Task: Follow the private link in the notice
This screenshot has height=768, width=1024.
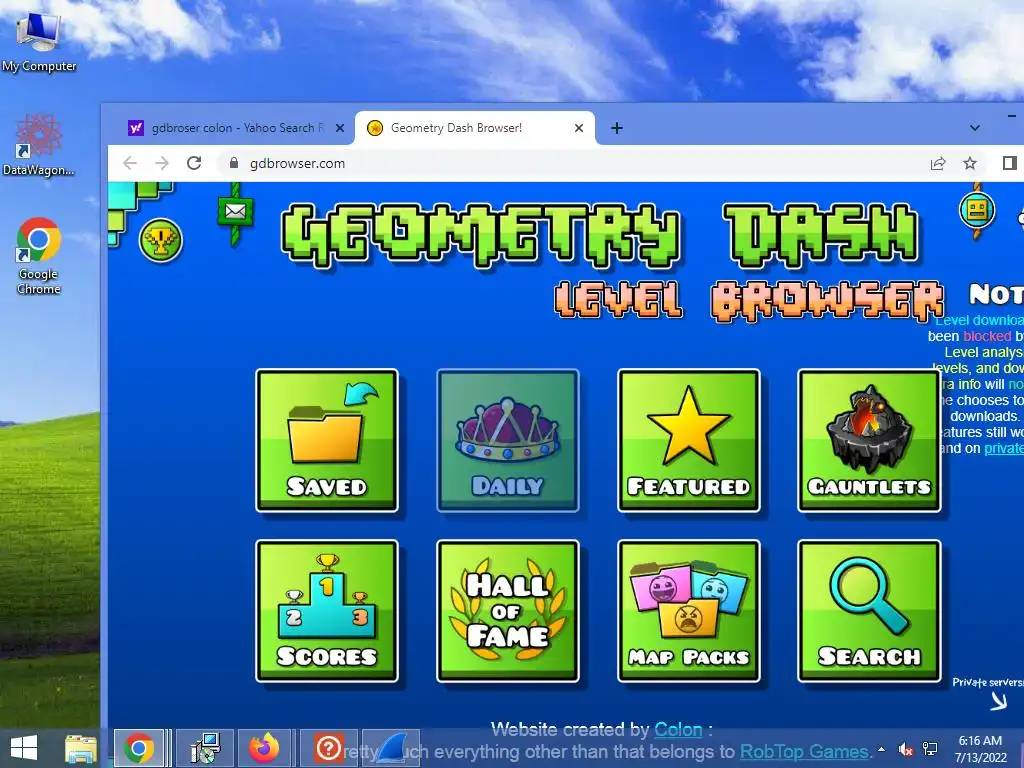Action: pos(1004,448)
